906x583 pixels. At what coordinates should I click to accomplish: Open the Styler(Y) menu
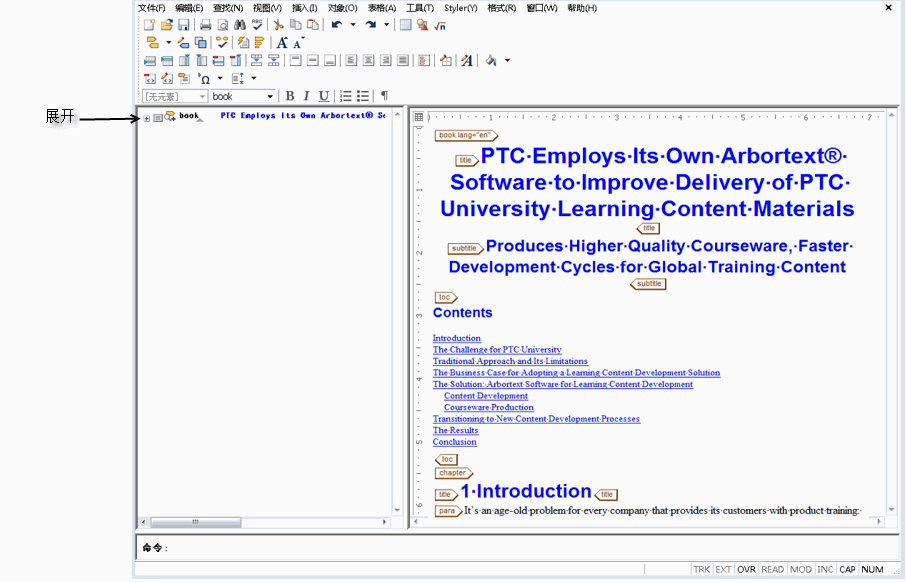click(x=461, y=8)
